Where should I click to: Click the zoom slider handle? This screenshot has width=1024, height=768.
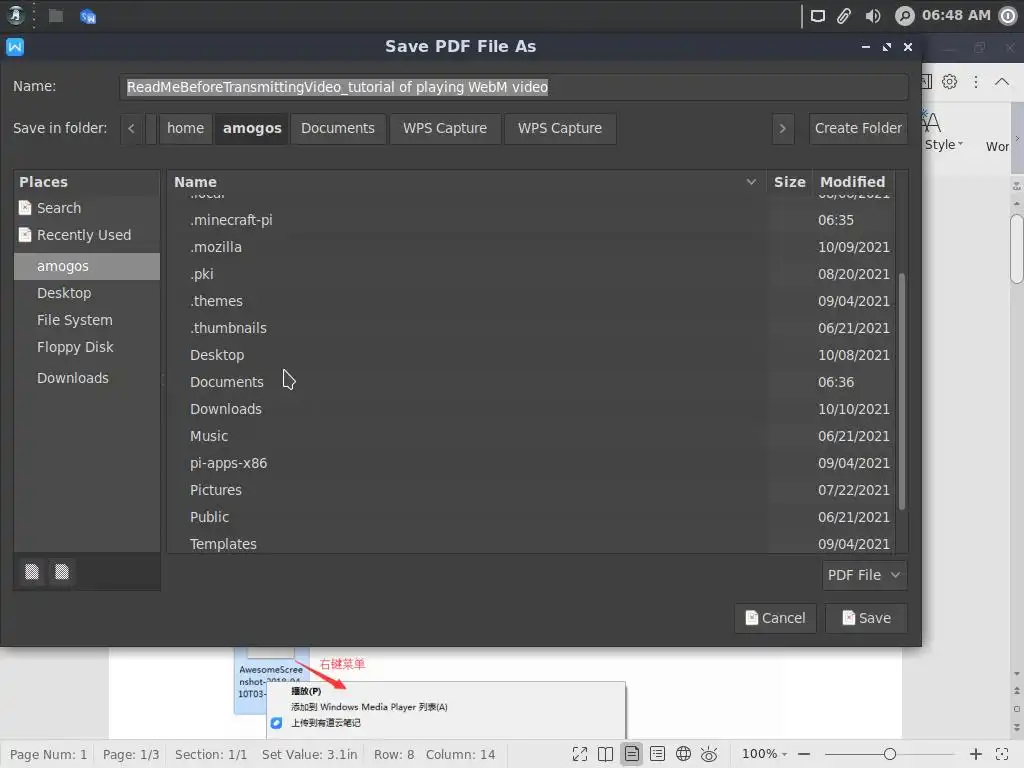coord(889,754)
